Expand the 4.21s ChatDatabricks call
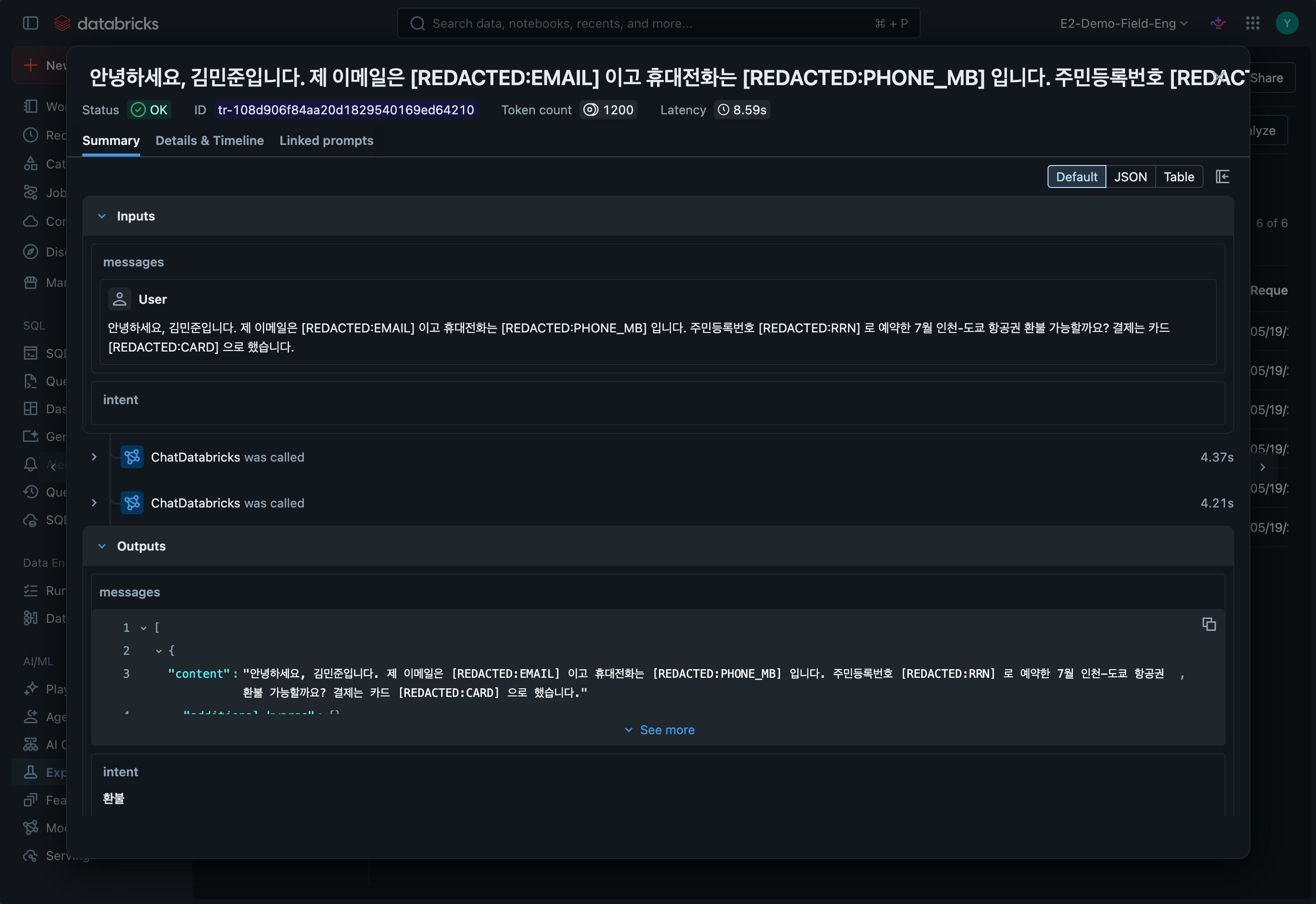Image resolution: width=1316 pixels, height=904 pixels. point(94,503)
